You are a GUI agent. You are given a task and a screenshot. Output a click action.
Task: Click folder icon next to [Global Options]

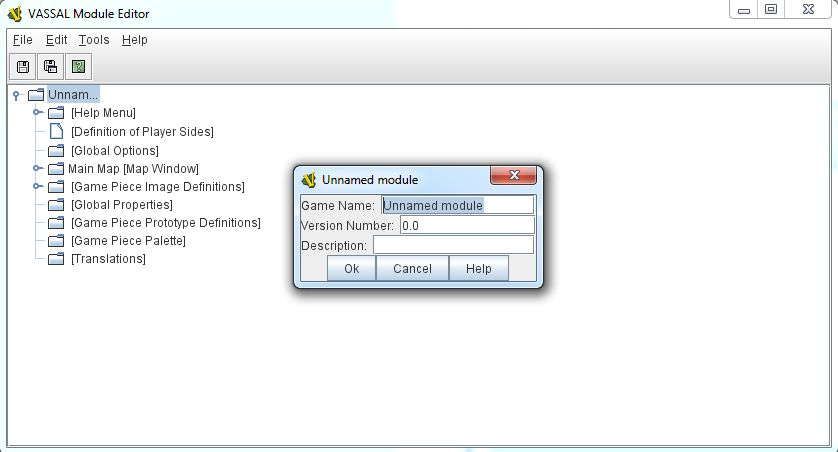click(56, 151)
